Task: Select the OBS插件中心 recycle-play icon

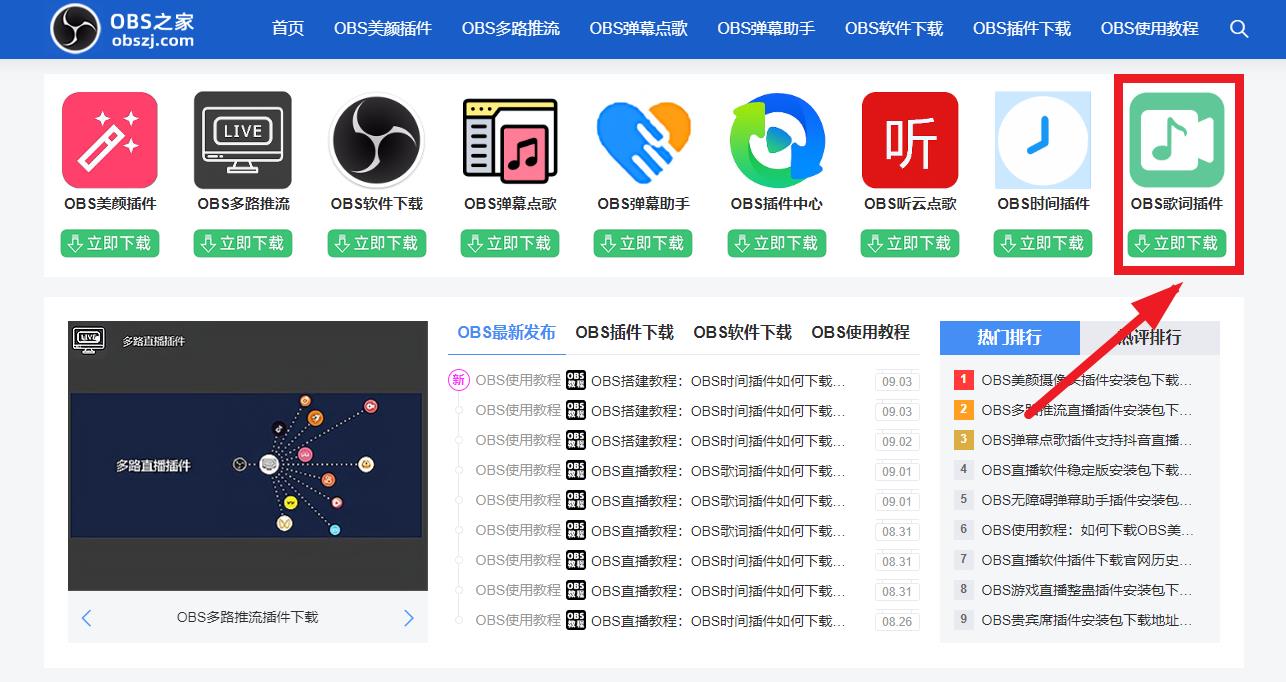Action: pyautogui.click(x=777, y=140)
